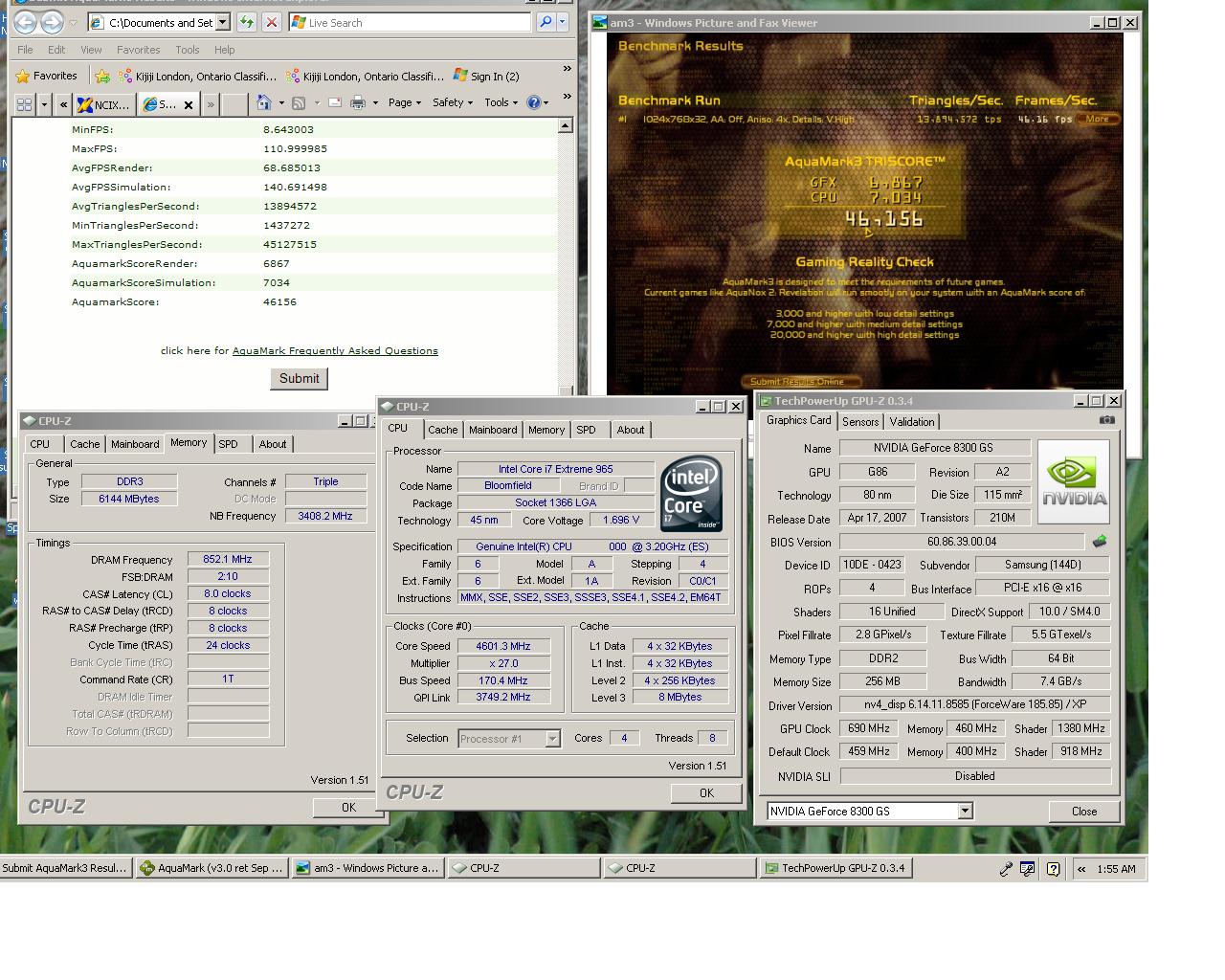Open the Help menu in Internet Explorer
This screenshot has height=980, width=1225.
[224, 50]
